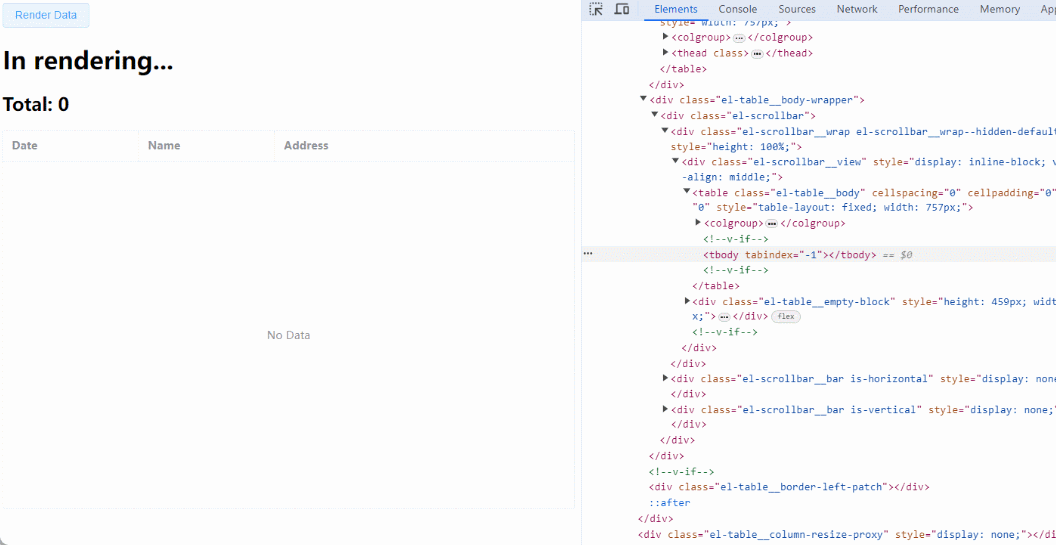Open the Performance tab

tap(928, 9)
